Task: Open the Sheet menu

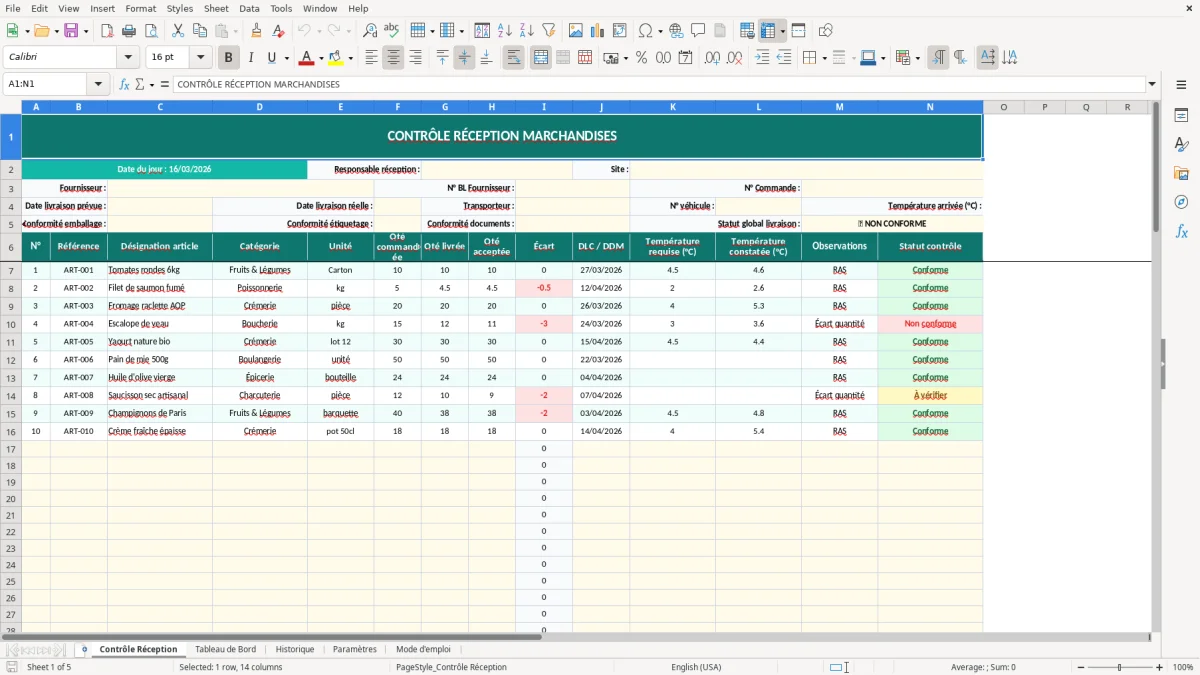Action: coord(216,8)
